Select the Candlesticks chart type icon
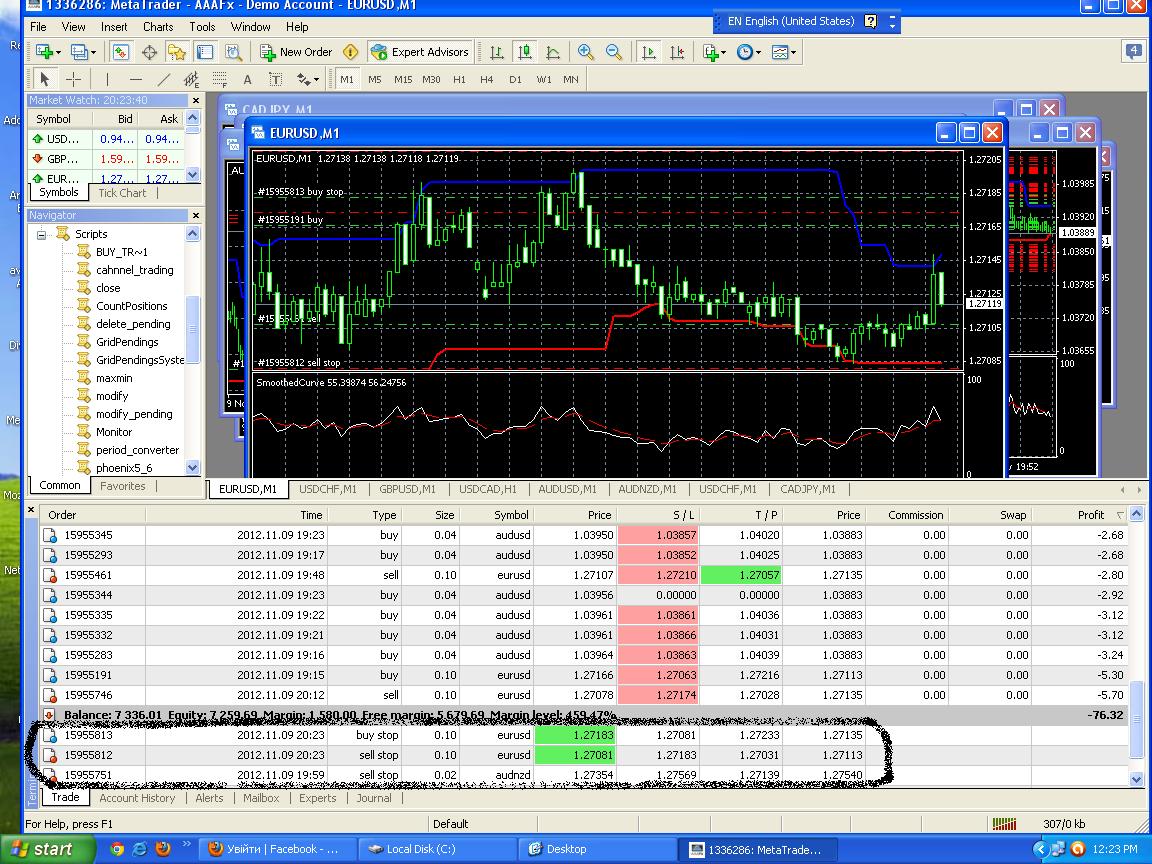The image size is (1152, 864). click(525, 52)
